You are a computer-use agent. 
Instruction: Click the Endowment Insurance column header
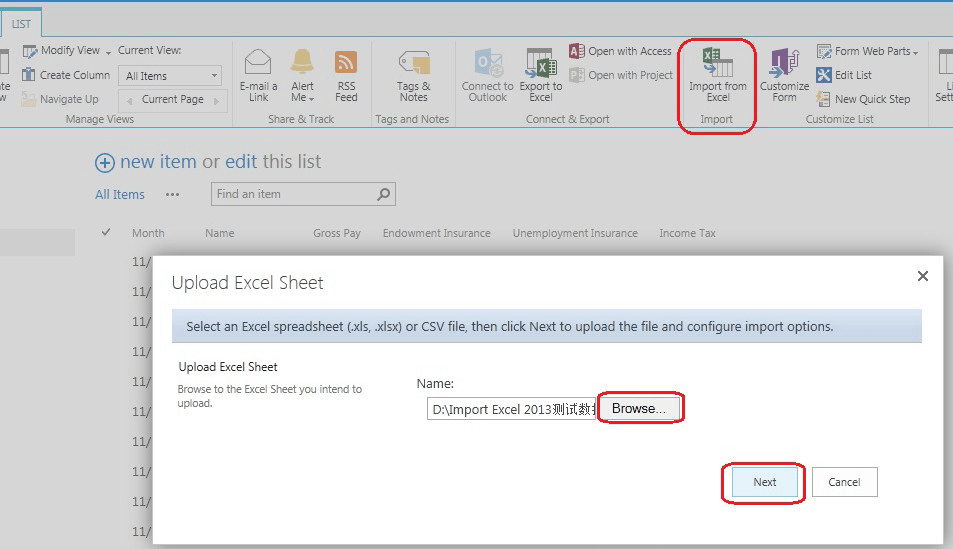[x=436, y=233]
